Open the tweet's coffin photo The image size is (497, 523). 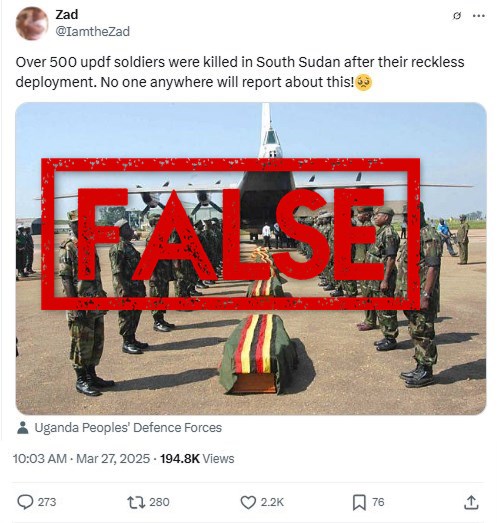pos(251,258)
